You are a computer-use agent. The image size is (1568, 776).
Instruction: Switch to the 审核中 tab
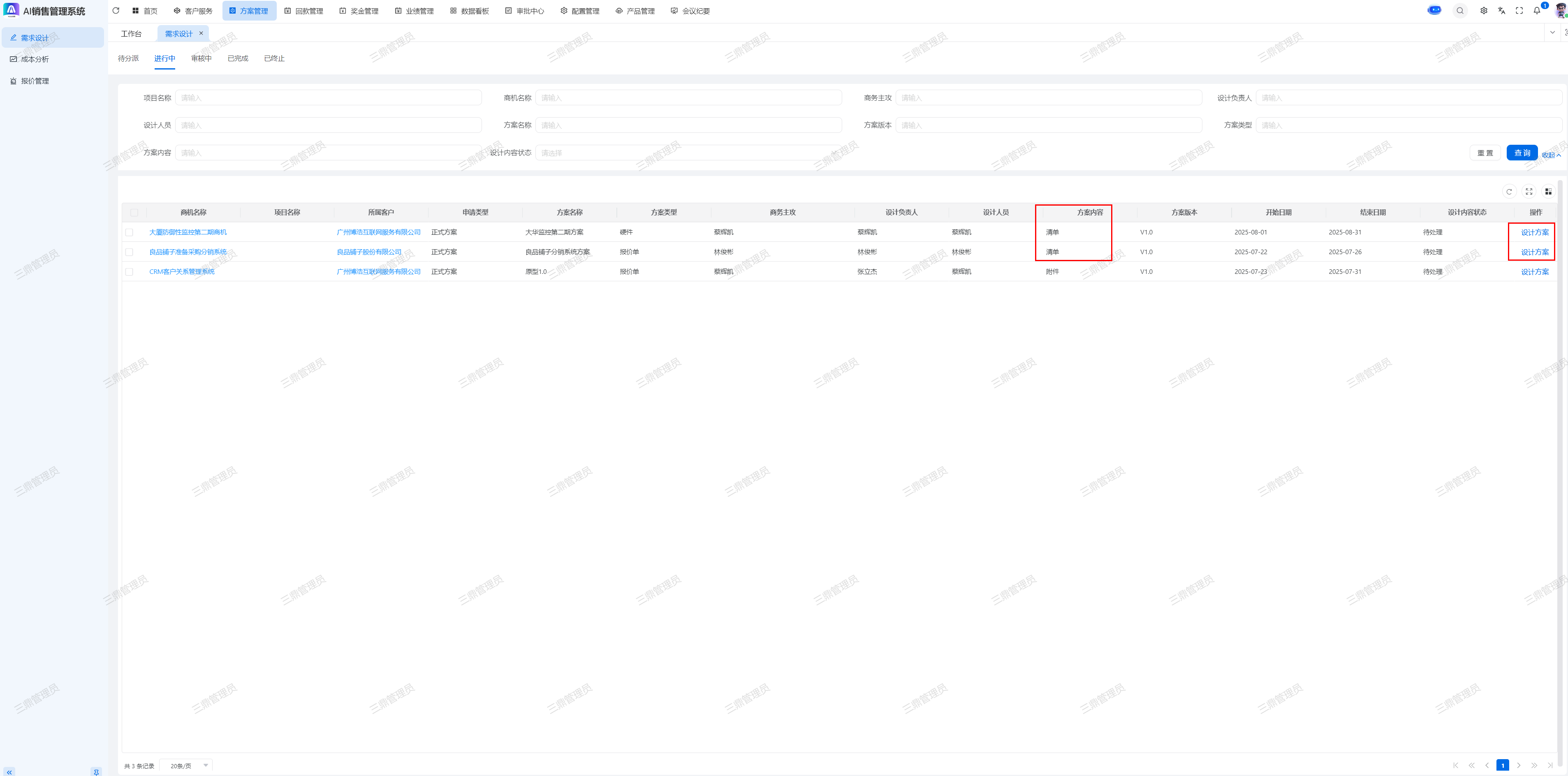click(201, 58)
